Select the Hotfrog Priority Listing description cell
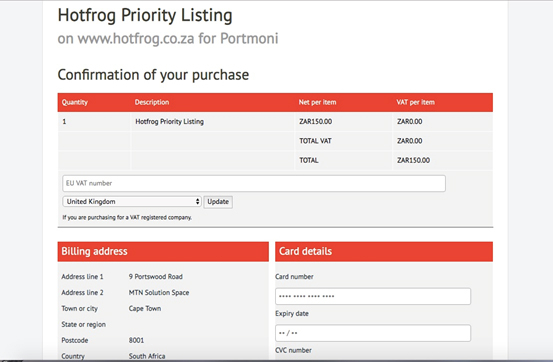 (170, 122)
